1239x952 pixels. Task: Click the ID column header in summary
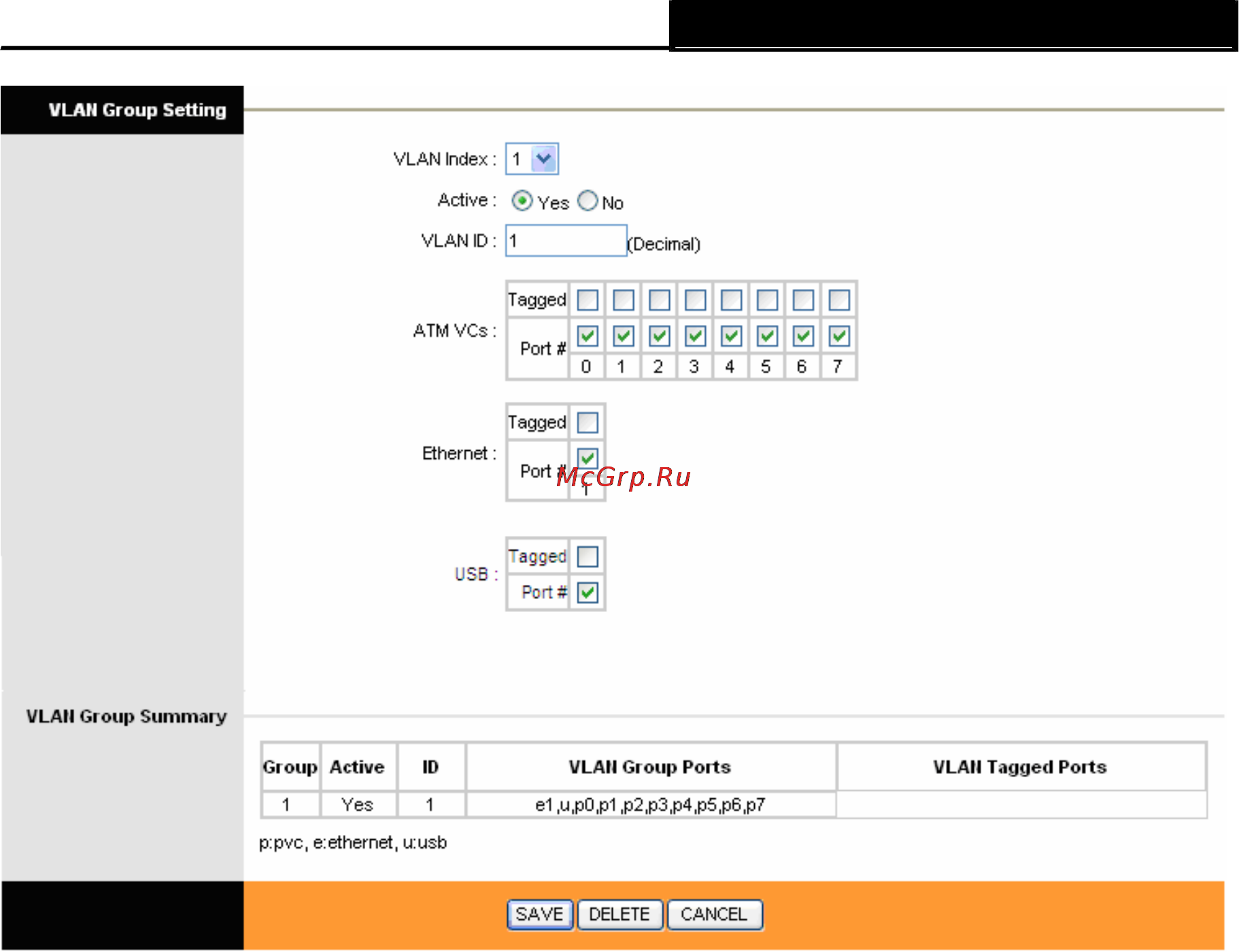pyautogui.click(x=431, y=767)
